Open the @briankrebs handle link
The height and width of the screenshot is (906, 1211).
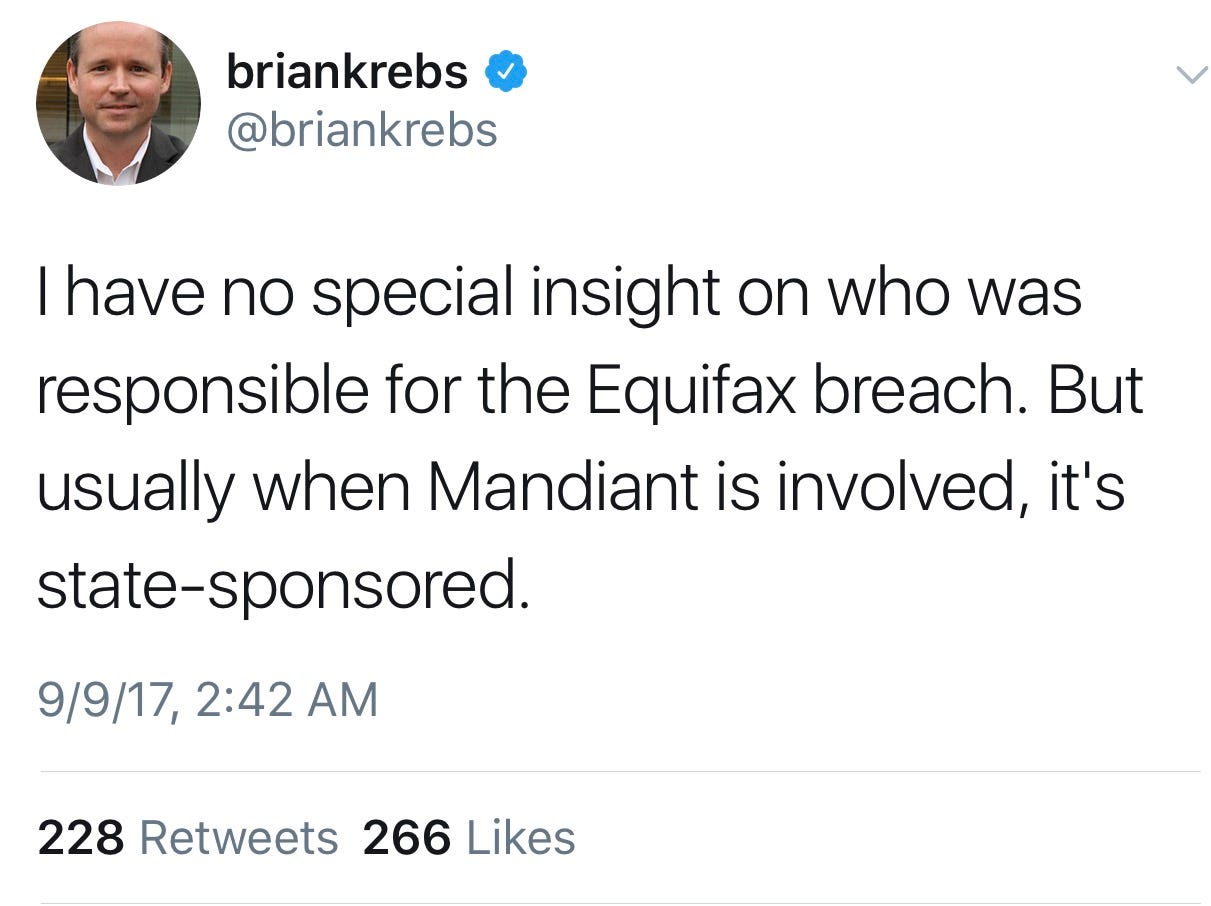pyautogui.click(x=362, y=130)
